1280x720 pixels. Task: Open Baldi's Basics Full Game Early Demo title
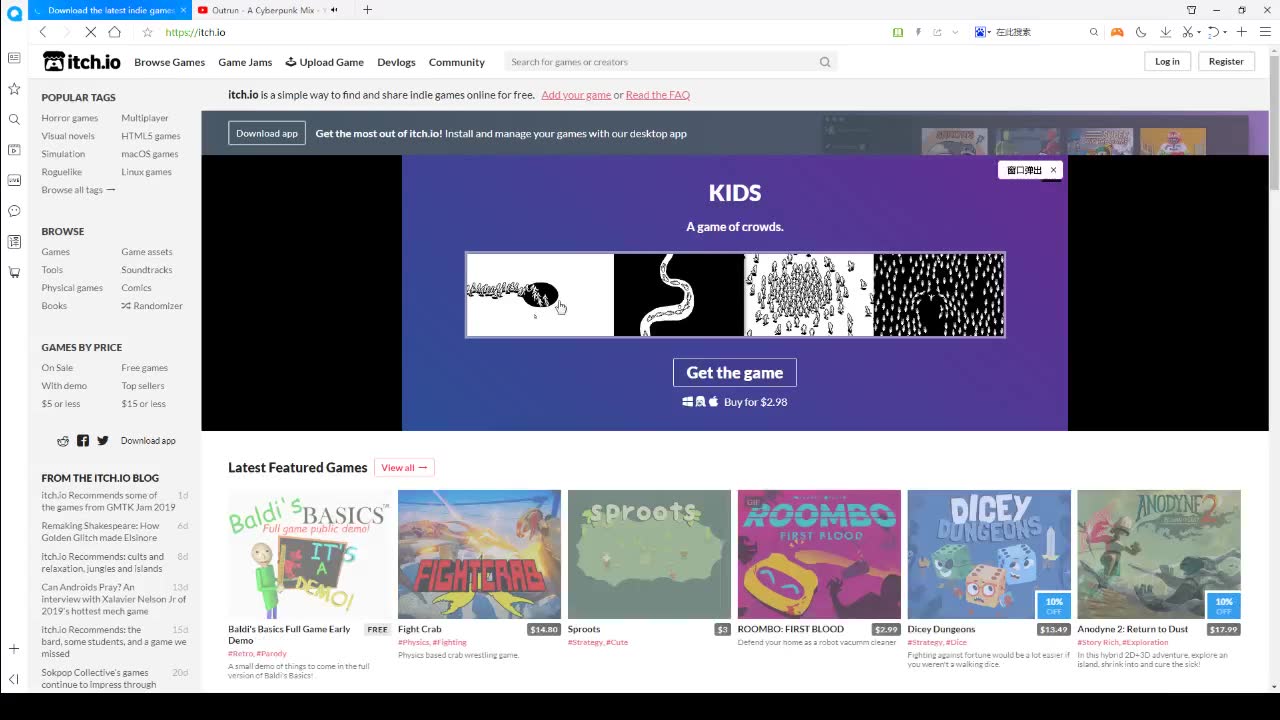click(x=289, y=634)
